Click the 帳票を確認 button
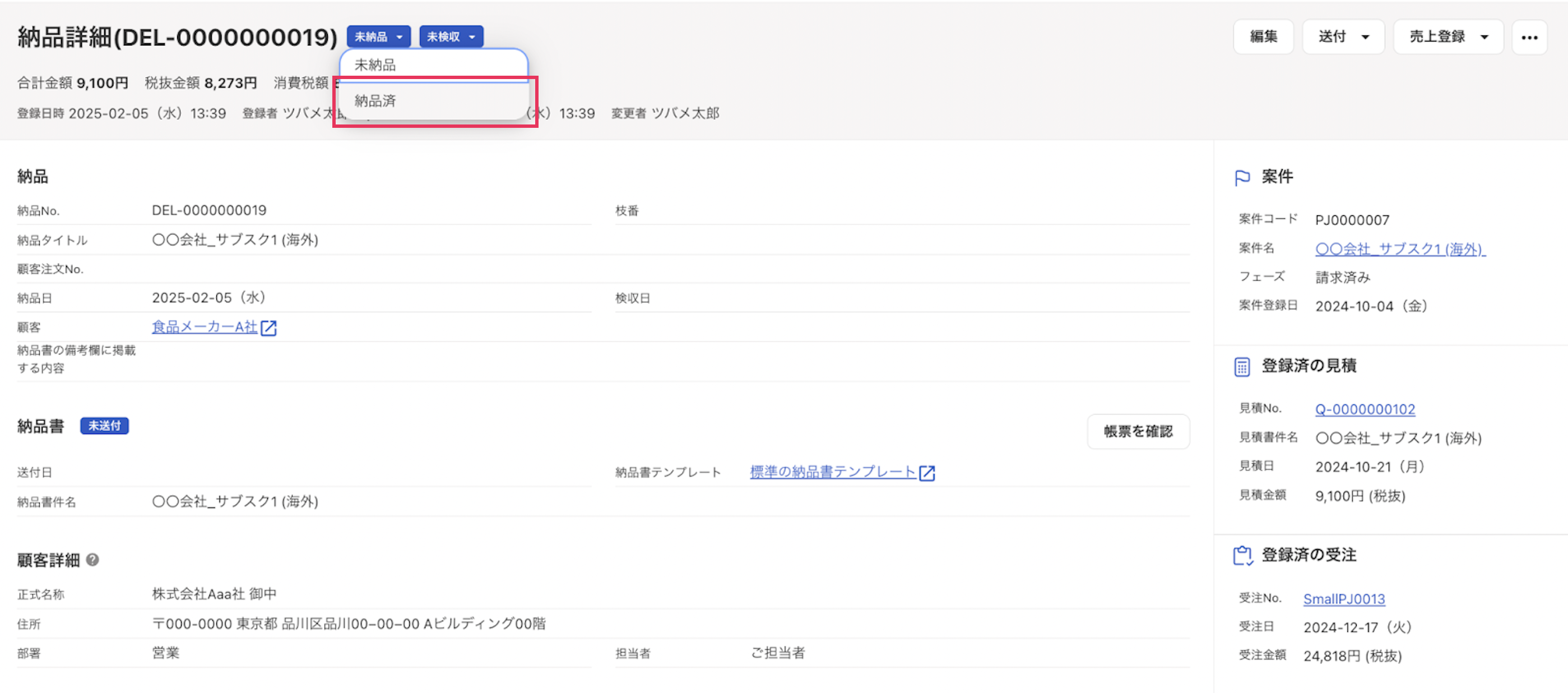The image size is (1568, 693). (1138, 431)
